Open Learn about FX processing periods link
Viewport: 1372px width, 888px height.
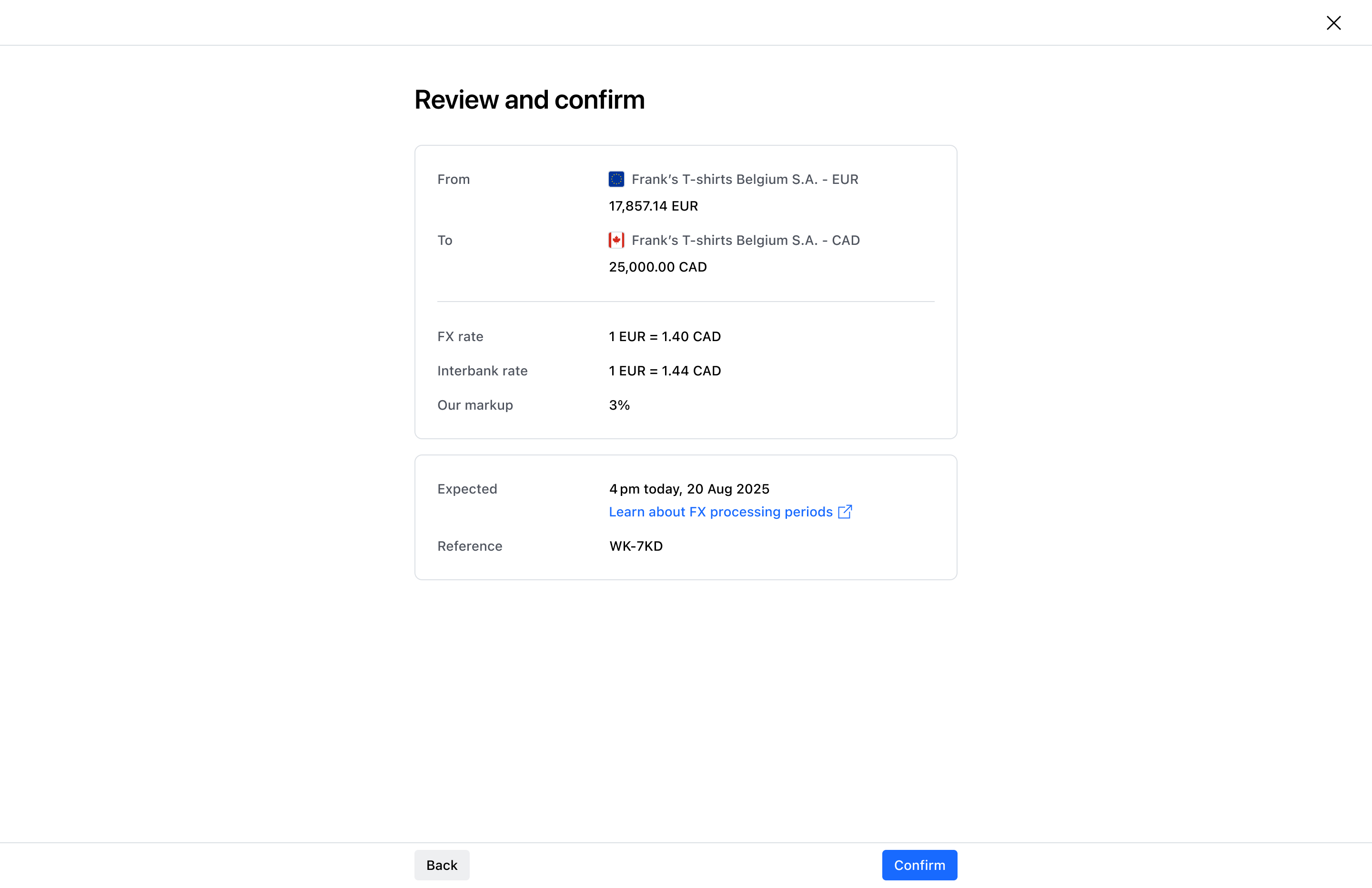pyautogui.click(x=721, y=512)
